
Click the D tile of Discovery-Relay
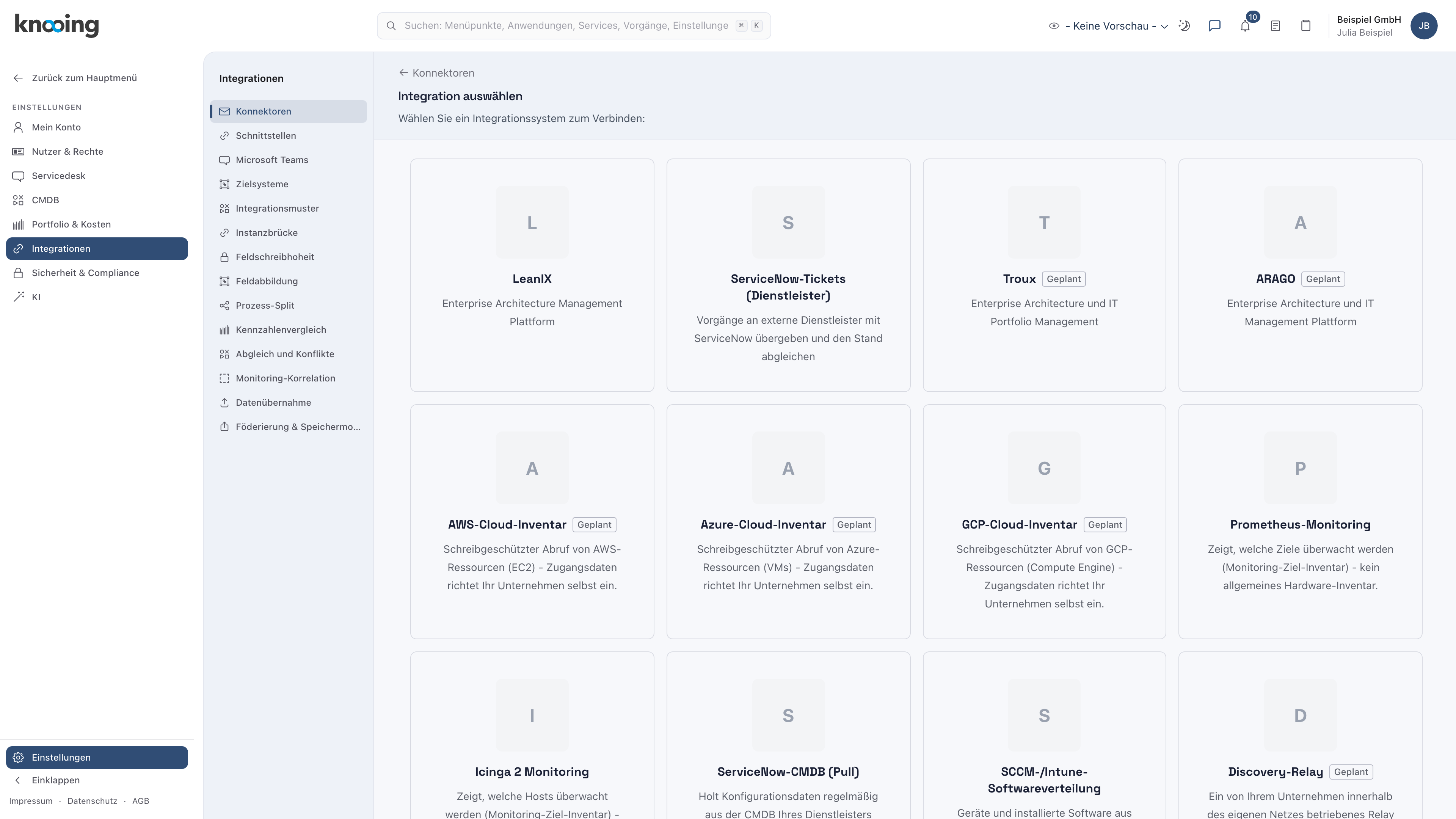(x=1300, y=715)
